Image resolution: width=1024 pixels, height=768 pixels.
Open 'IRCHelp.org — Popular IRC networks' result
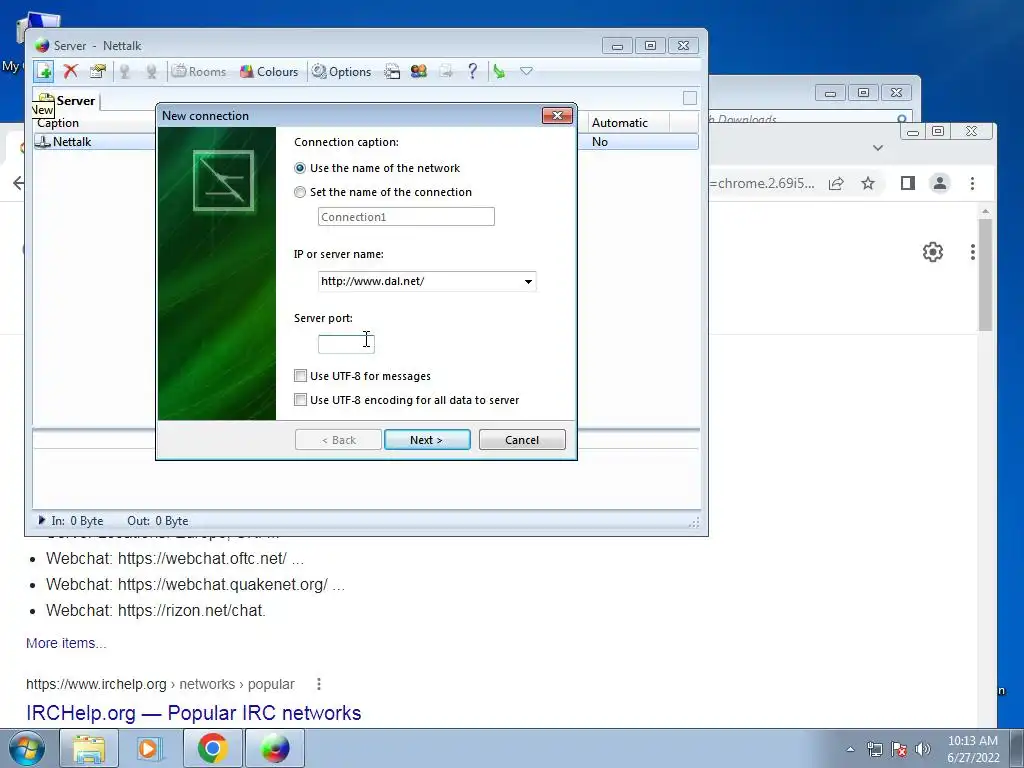(x=193, y=712)
